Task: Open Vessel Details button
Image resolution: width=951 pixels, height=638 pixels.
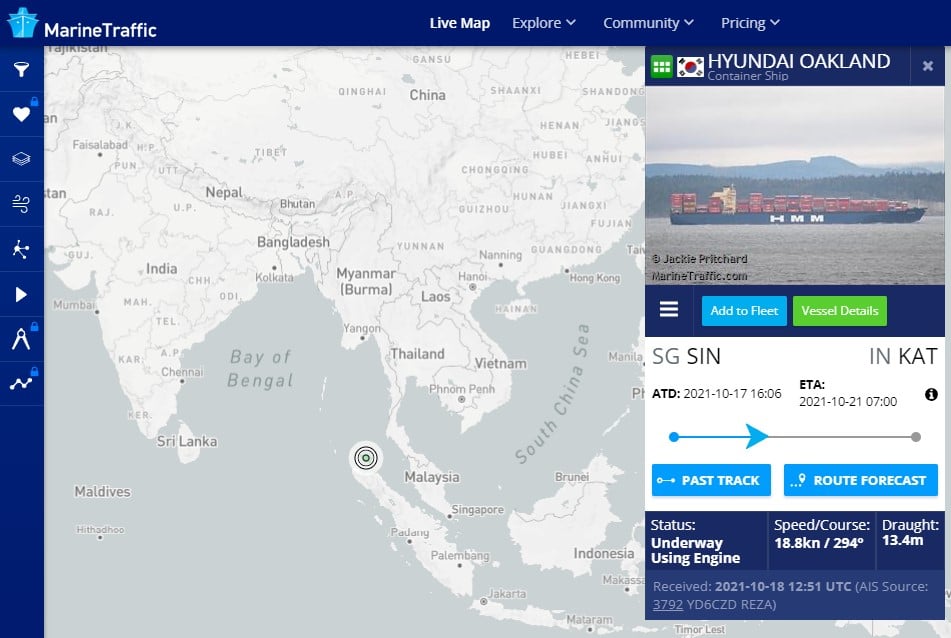Action: 839,311
